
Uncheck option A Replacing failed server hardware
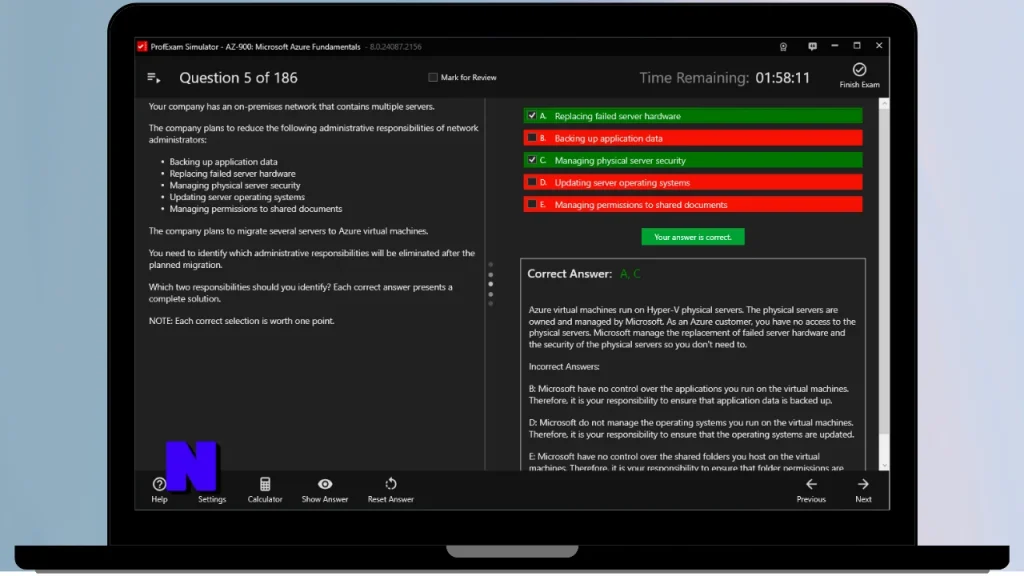click(x=532, y=116)
